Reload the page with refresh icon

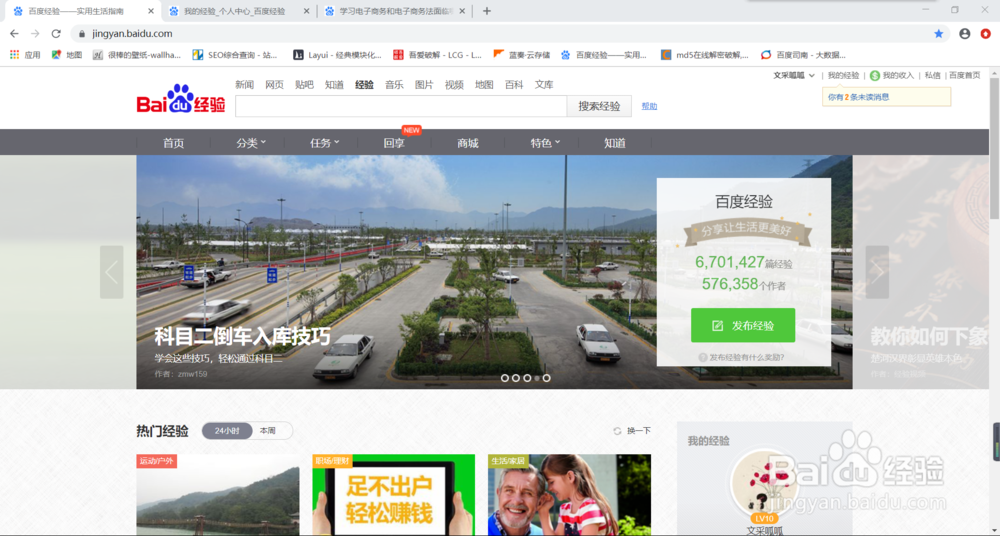point(56,33)
